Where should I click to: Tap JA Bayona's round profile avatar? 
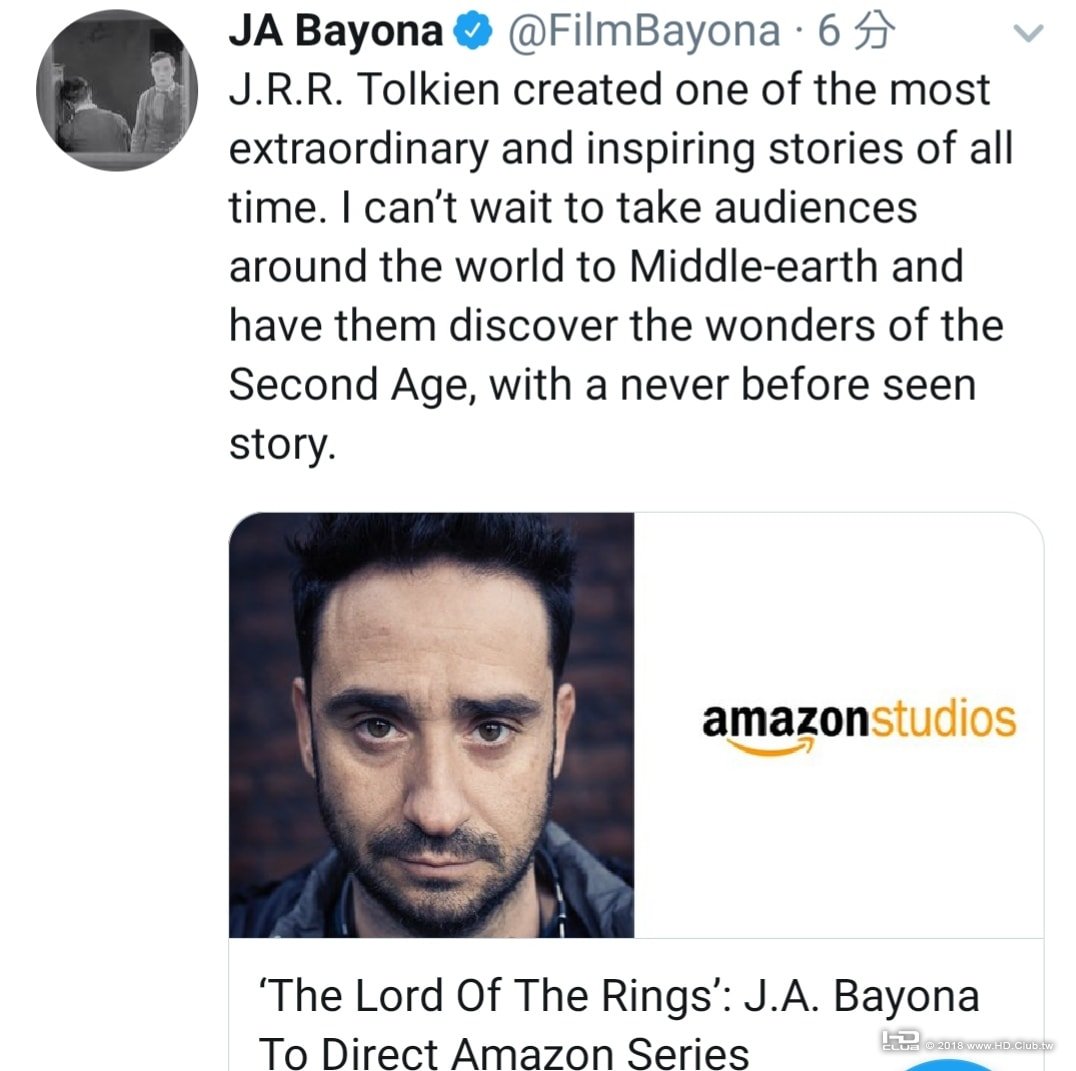click(x=116, y=91)
